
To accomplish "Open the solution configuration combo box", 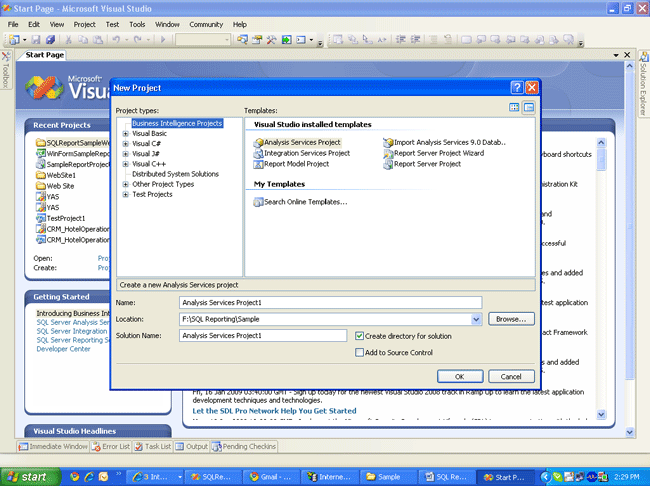I will (203, 39).
